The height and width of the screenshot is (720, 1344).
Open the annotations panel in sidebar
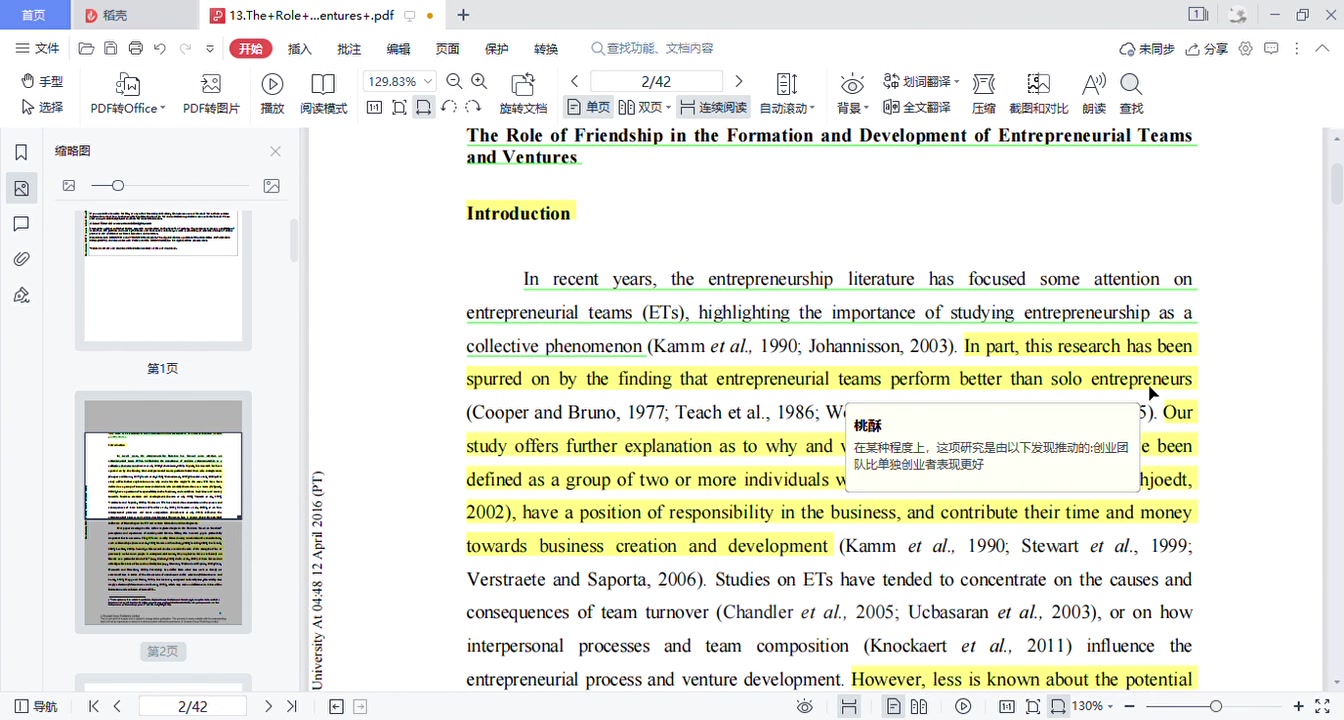[x=21, y=224]
